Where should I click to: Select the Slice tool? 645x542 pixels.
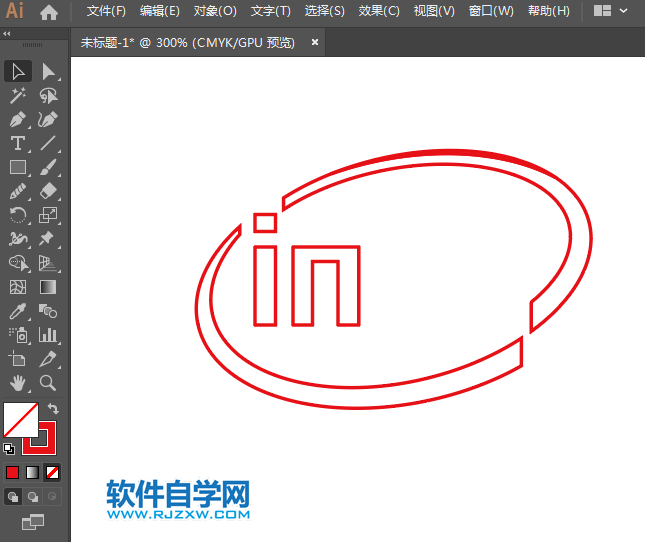(49, 359)
